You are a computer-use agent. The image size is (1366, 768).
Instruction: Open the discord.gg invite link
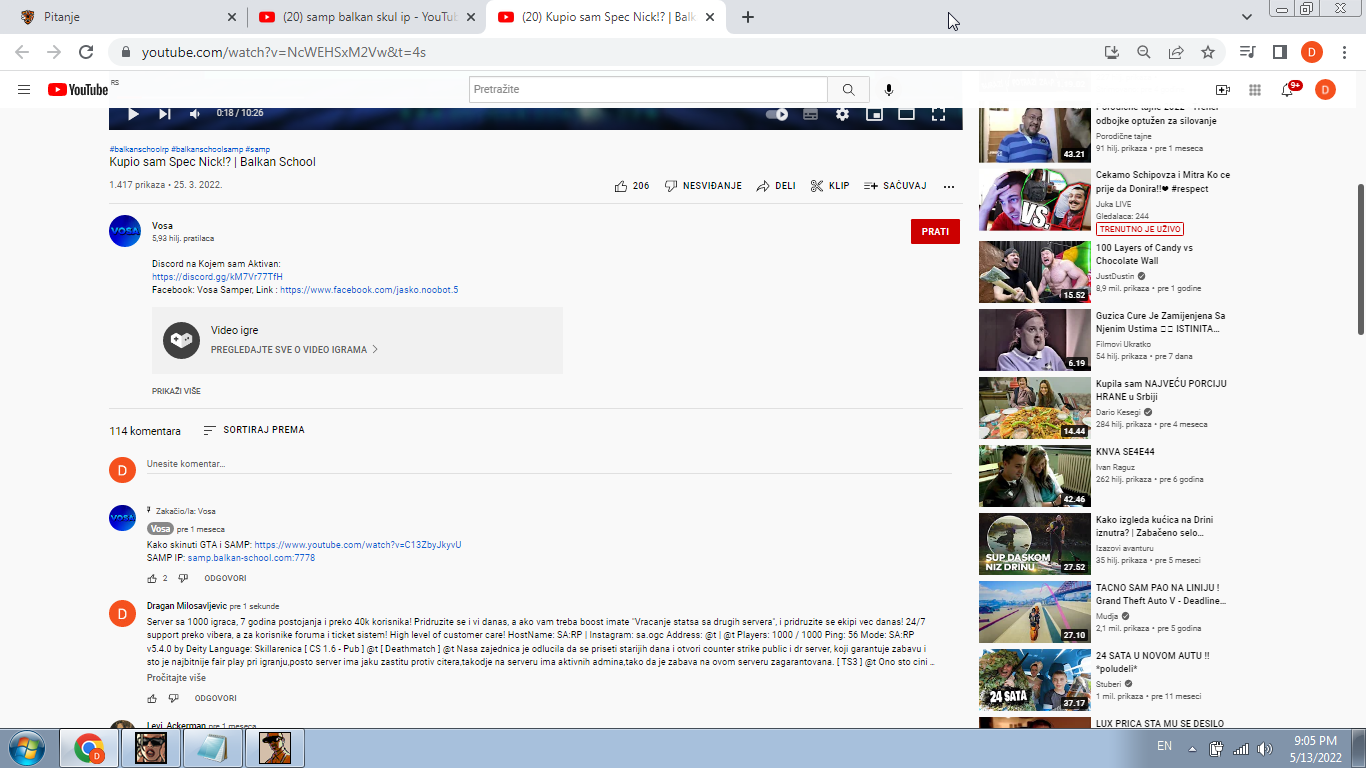[x=218, y=277]
